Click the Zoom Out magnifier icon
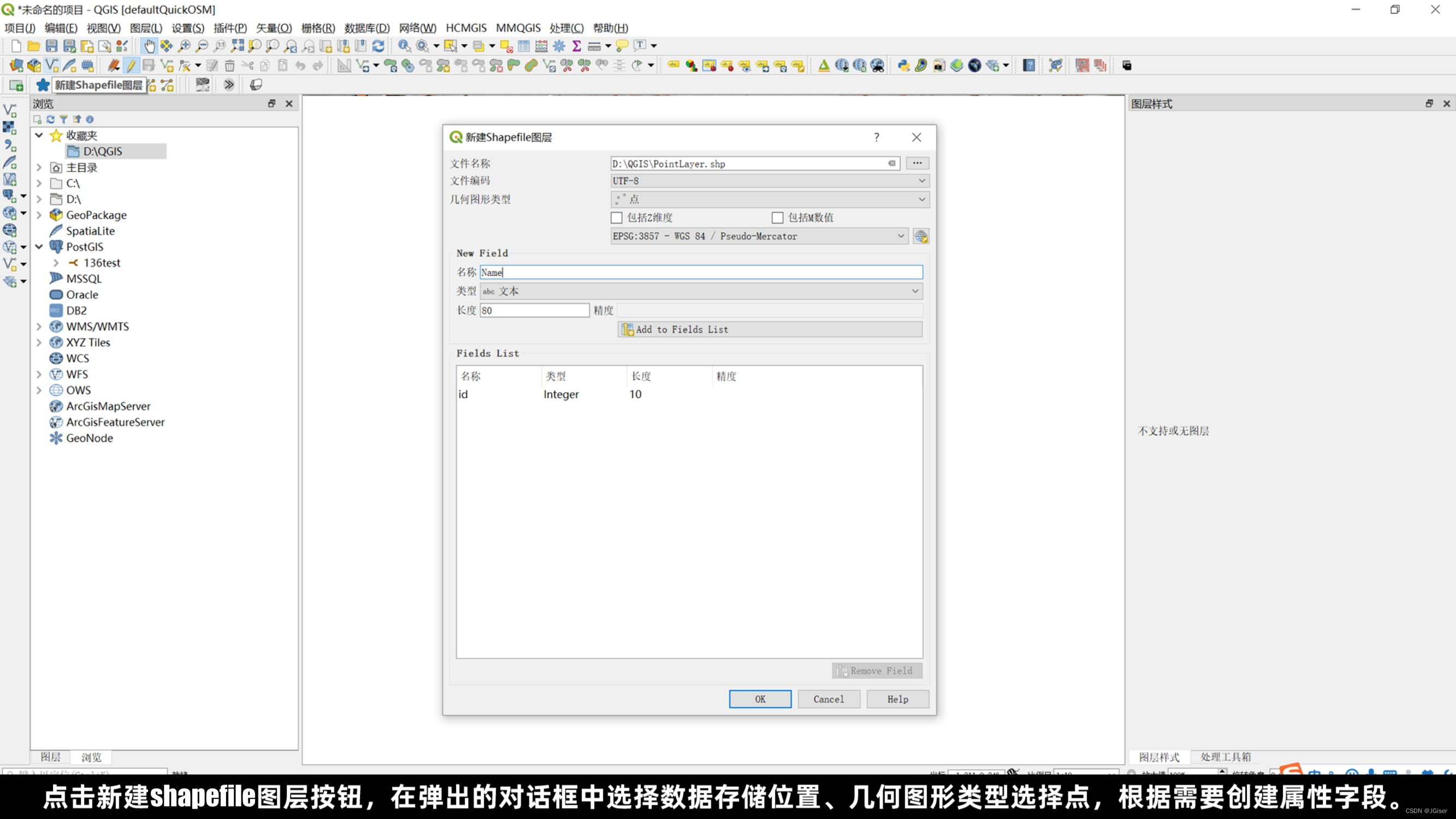Screen dimensions: 1456x819 [x=202, y=46]
